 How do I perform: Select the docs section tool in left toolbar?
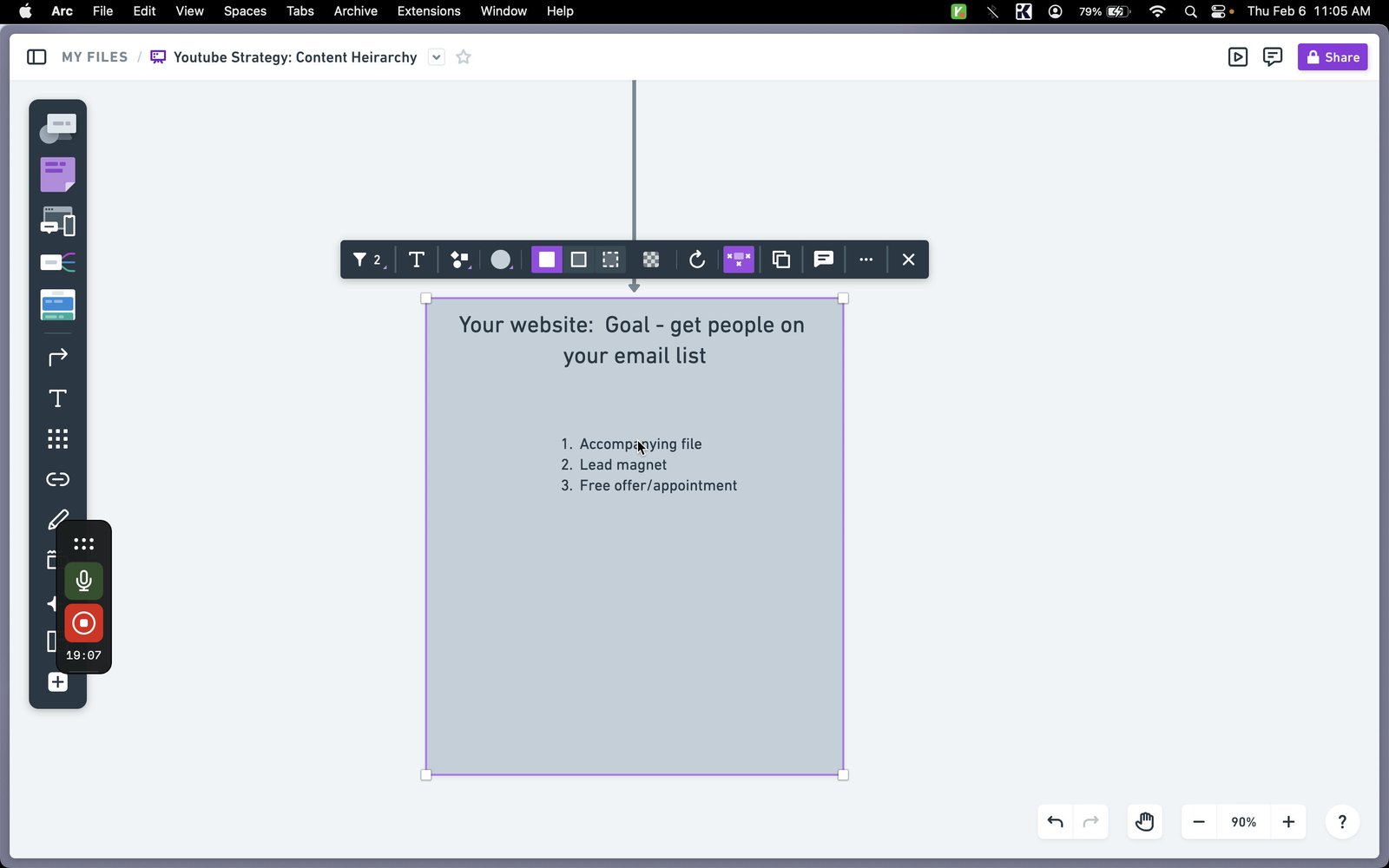click(57, 305)
